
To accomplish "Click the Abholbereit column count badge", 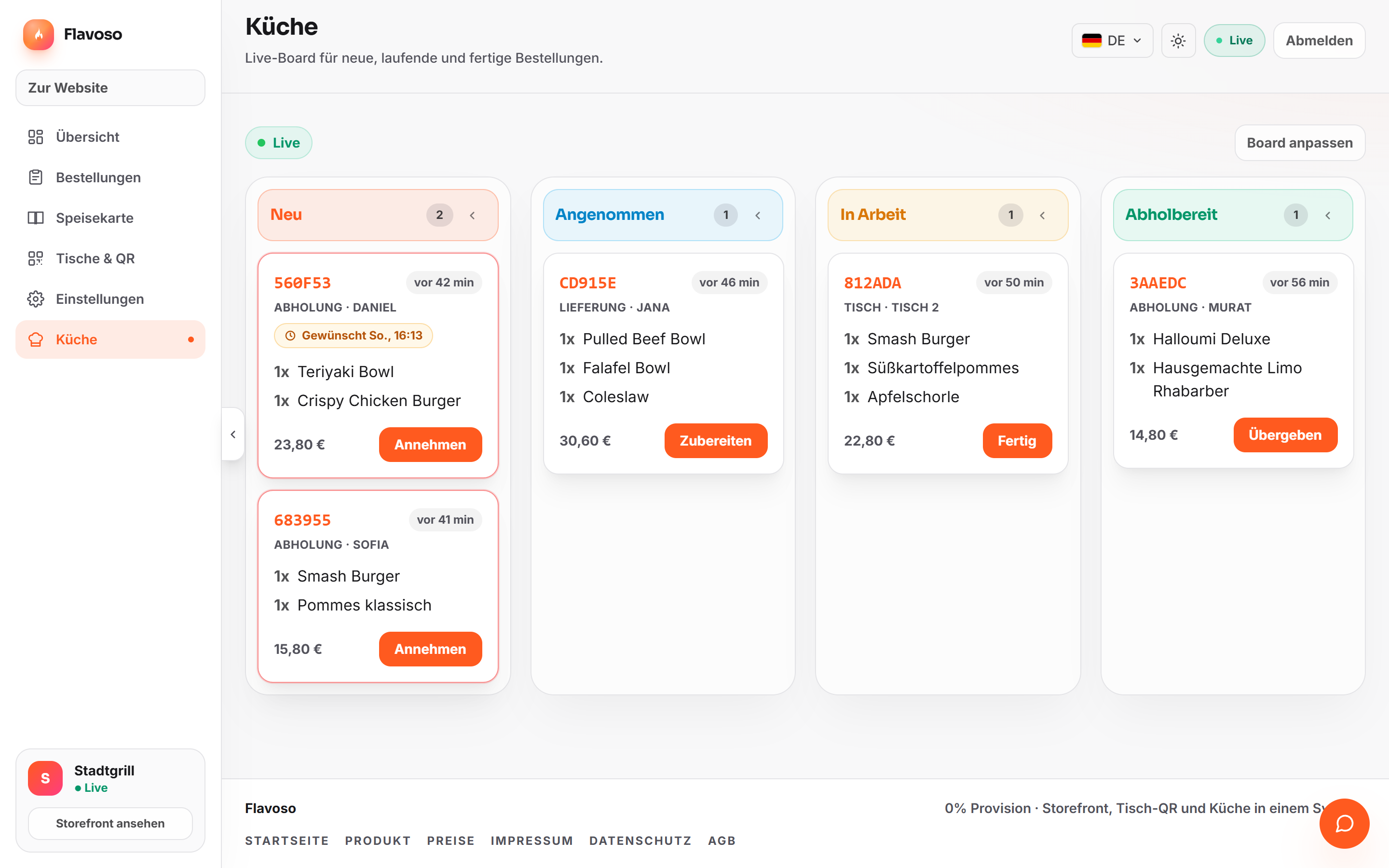I will [x=1295, y=215].
